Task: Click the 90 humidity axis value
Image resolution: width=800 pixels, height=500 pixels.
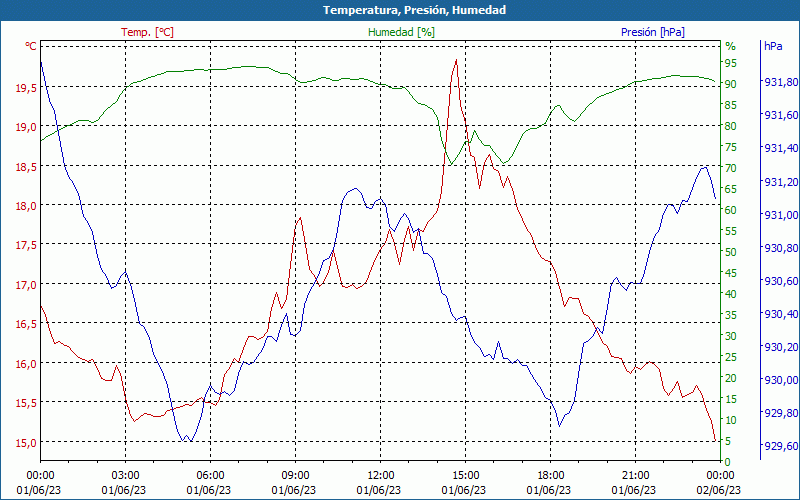Action: (x=731, y=84)
